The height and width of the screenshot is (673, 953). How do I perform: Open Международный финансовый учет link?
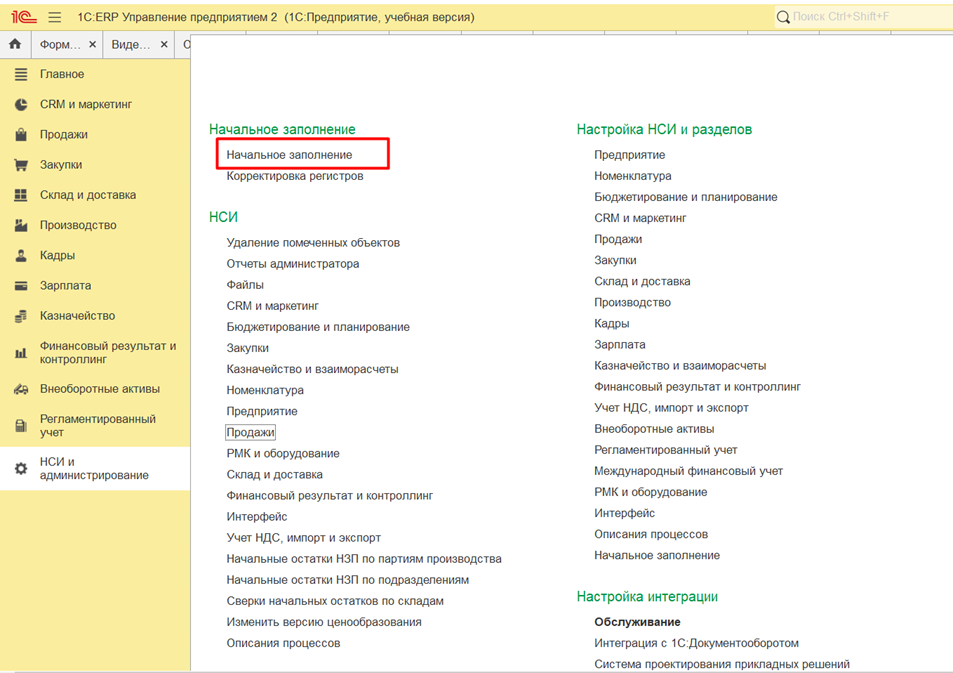689,471
